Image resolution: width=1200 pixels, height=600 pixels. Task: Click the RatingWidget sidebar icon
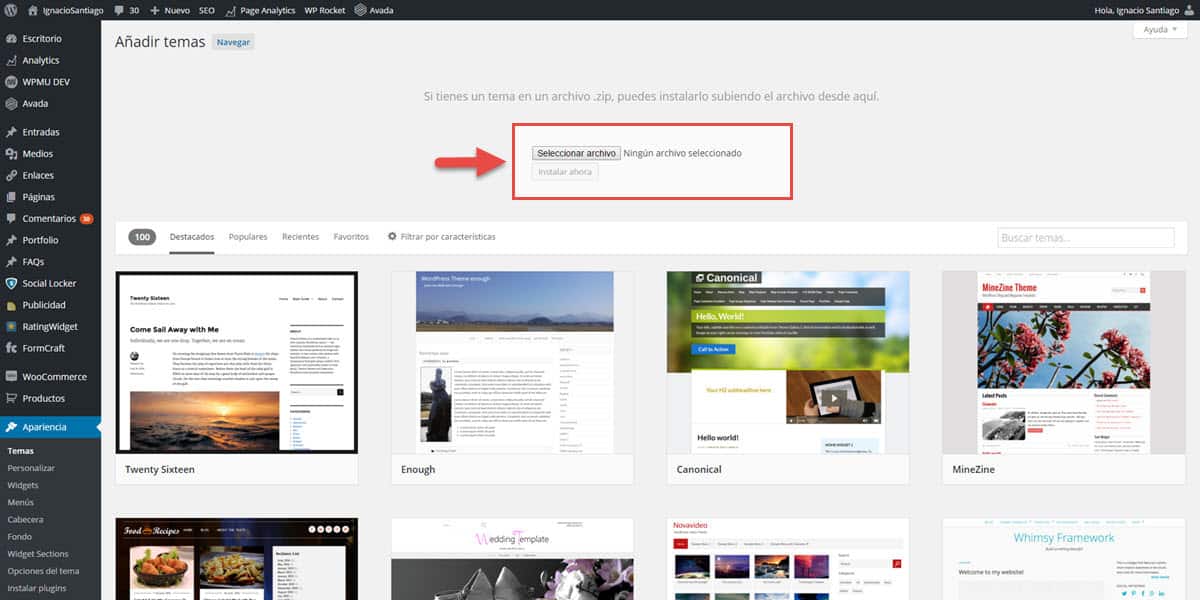click(x=11, y=326)
